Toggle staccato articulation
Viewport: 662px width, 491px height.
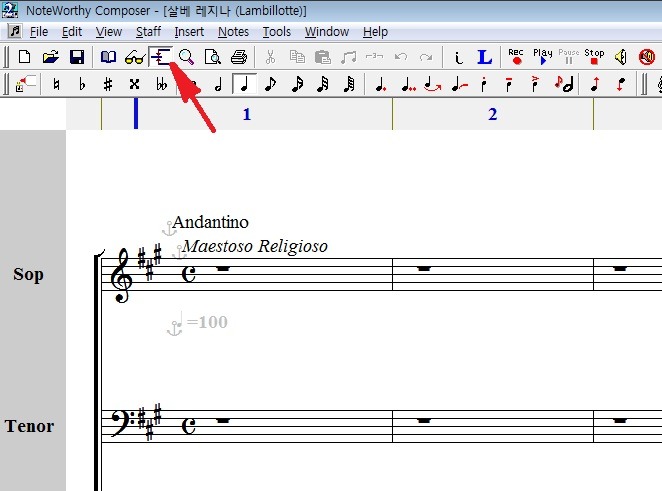[x=484, y=84]
